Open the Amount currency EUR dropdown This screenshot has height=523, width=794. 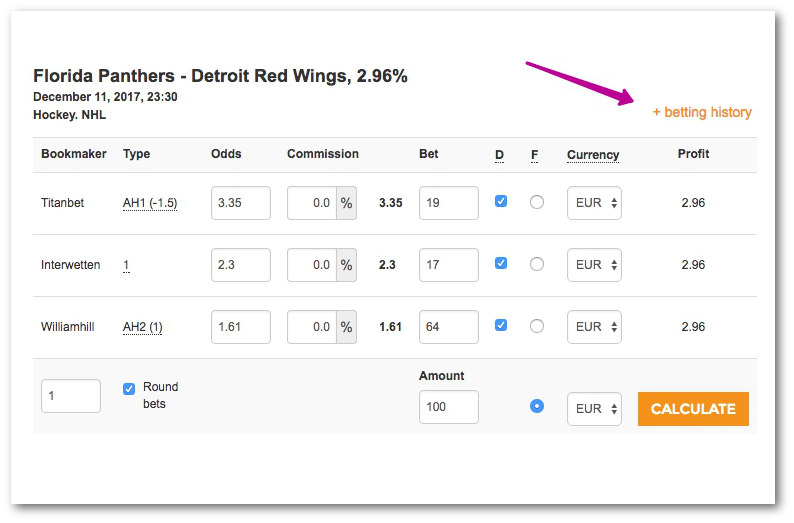pyautogui.click(x=594, y=409)
